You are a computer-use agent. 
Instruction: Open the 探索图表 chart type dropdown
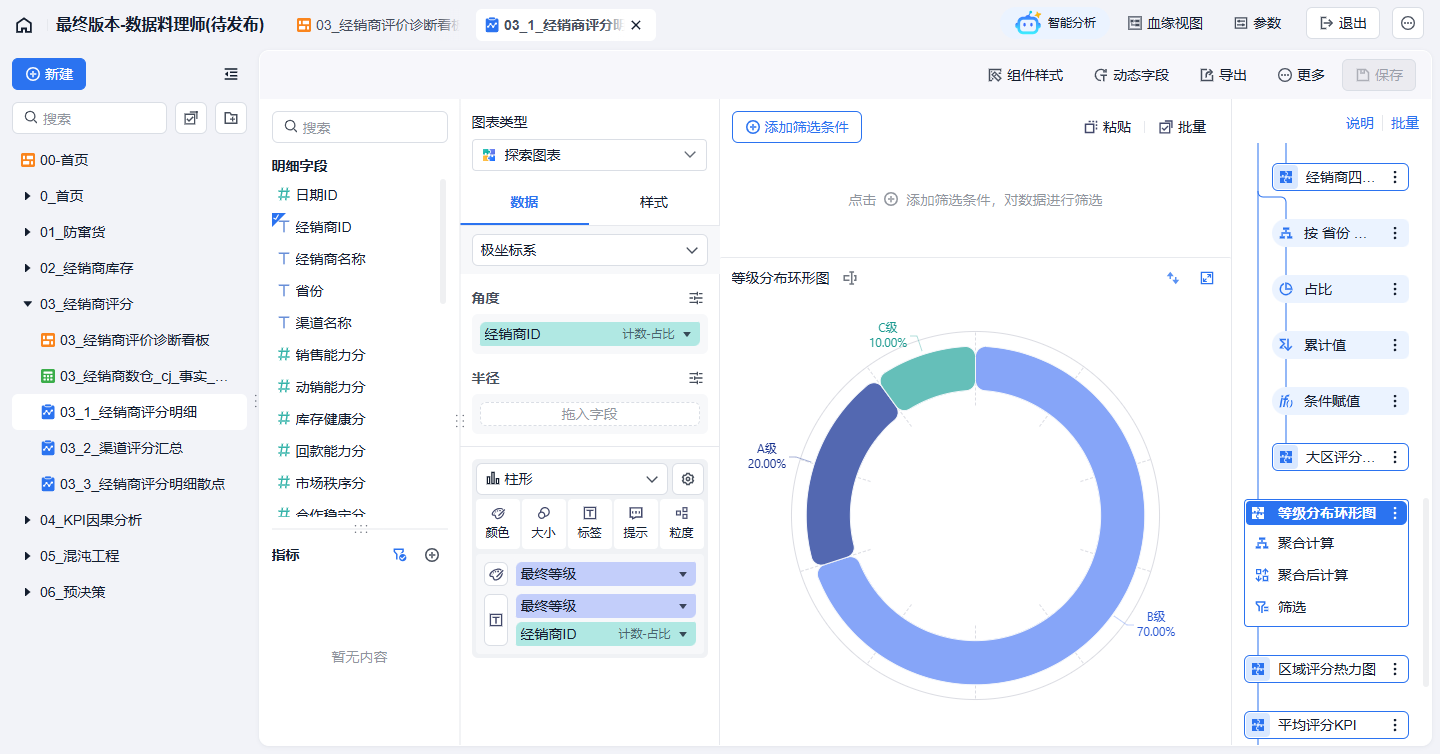pyautogui.click(x=589, y=155)
